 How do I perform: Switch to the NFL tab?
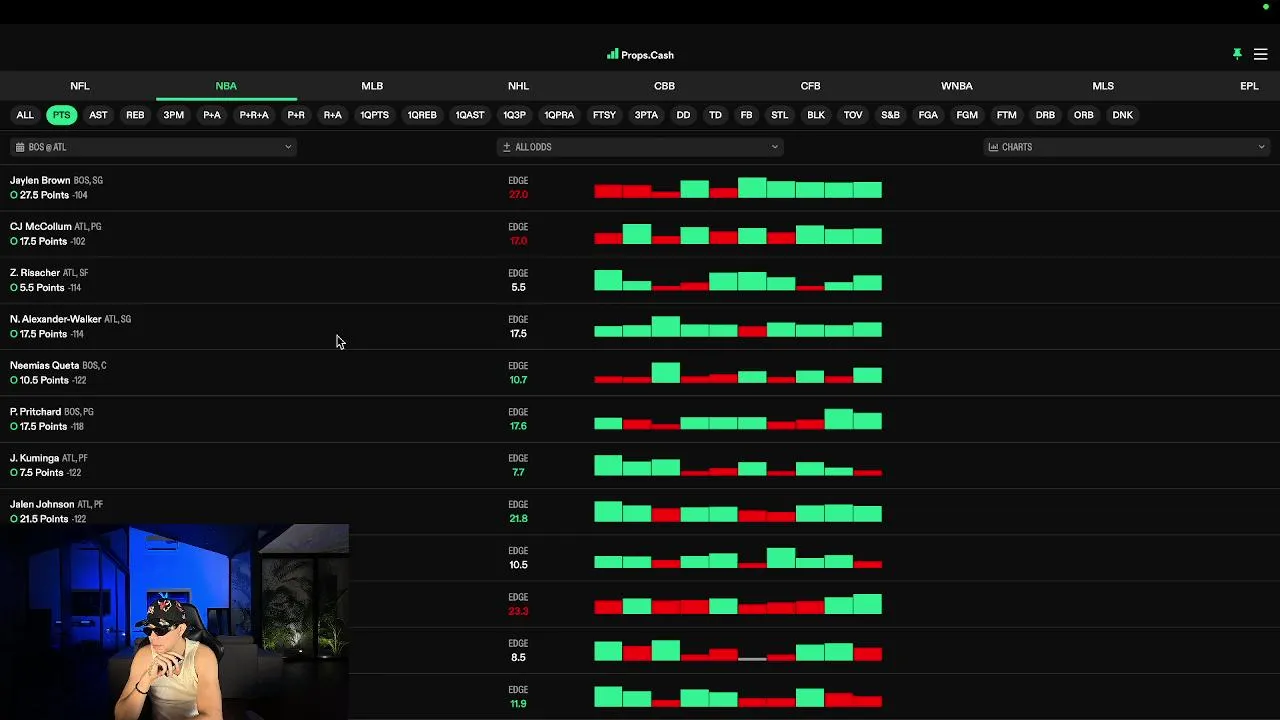(x=80, y=86)
